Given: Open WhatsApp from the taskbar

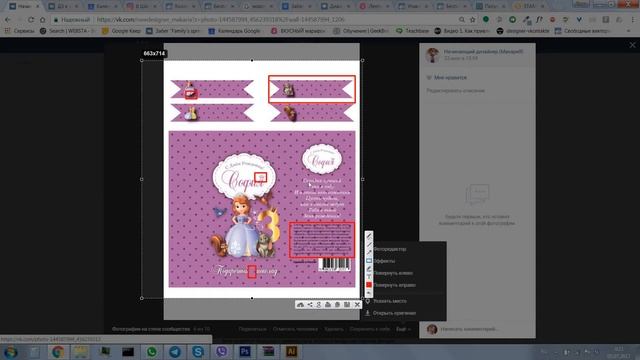Looking at the screenshot, I should 151,352.
